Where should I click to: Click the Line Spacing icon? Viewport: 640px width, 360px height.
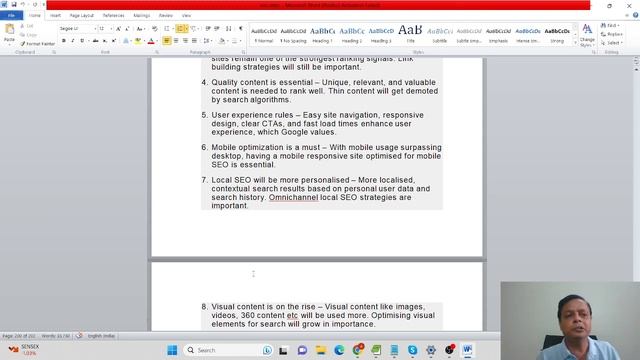tap(207, 41)
